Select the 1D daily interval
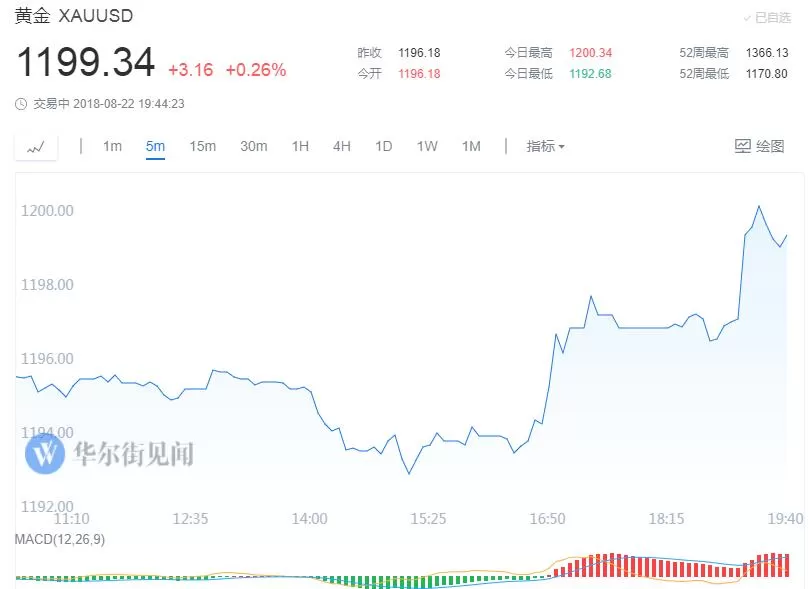The width and height of the screenshot is (808, 589). [383, 146]
